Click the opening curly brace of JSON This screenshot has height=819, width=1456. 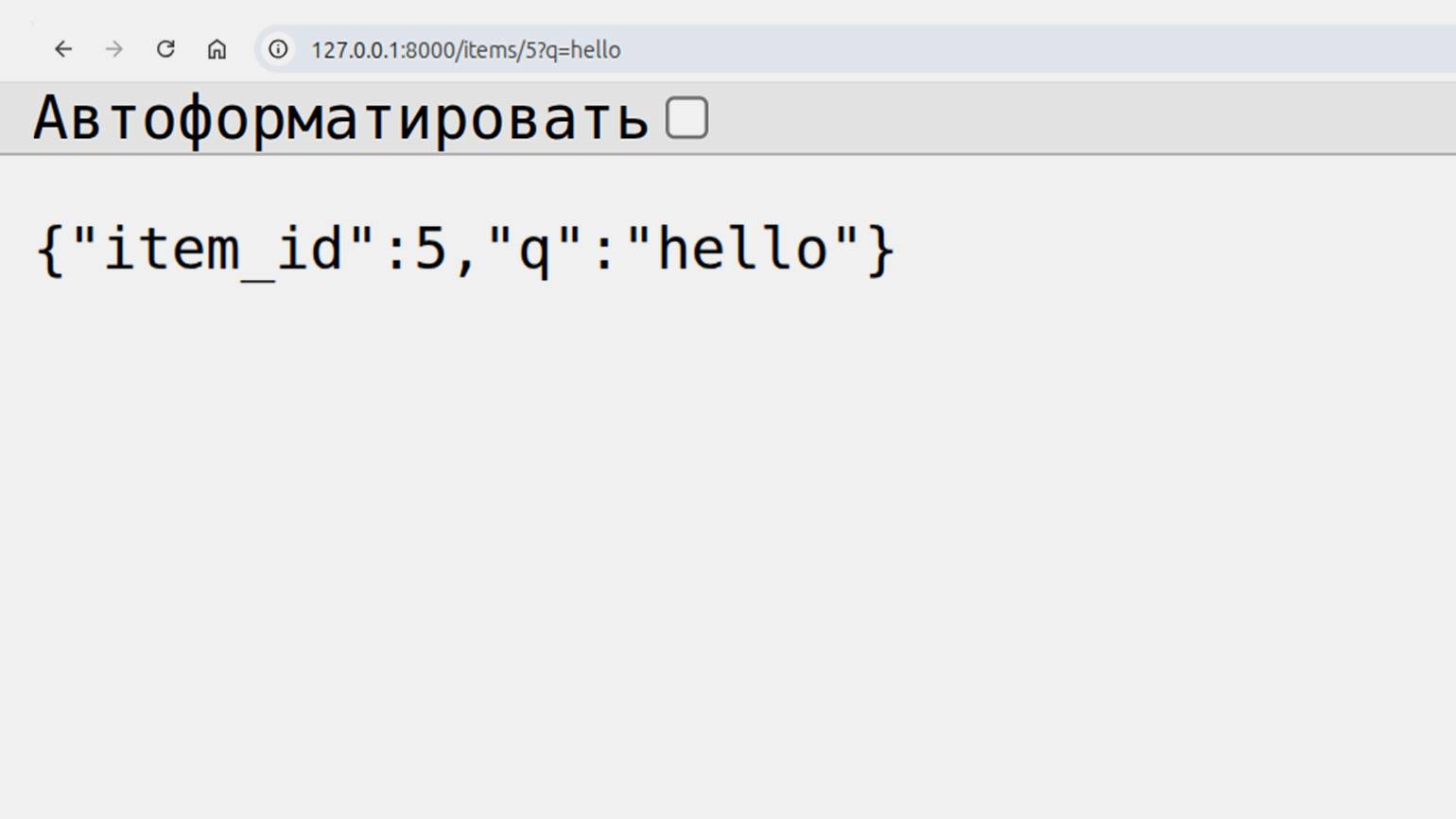coord(49,250)
